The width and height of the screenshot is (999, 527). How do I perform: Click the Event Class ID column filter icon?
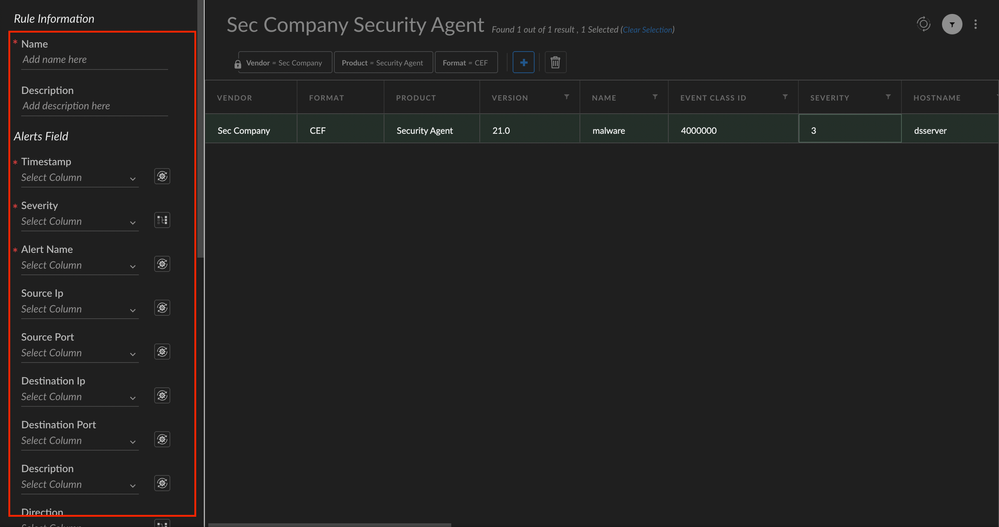coord(785,98)
